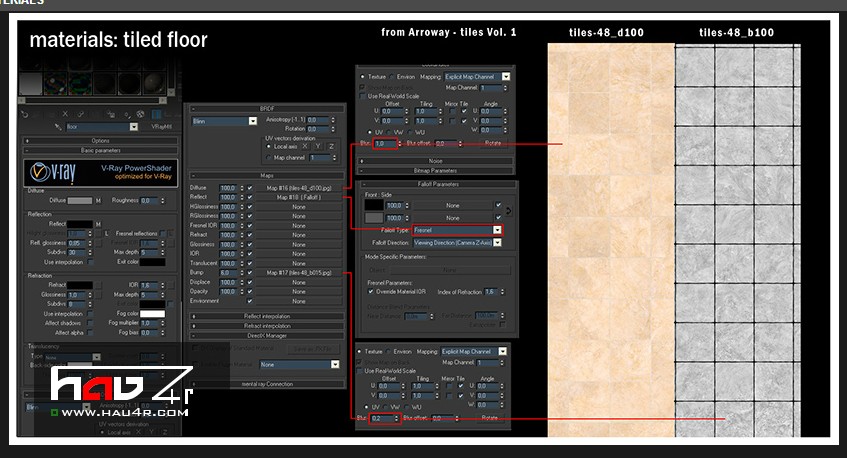847x458 pixels.
Task: Click the VRayMtl material type button
Action: 162,126
